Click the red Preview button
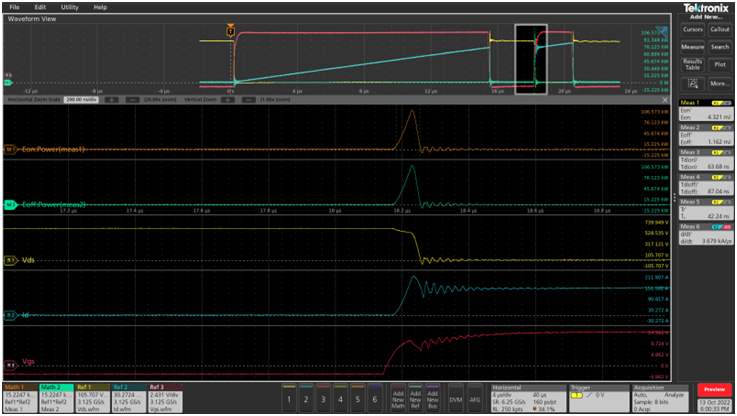The height and width of the screenshot is (416, 737). (x=715, y=390)
